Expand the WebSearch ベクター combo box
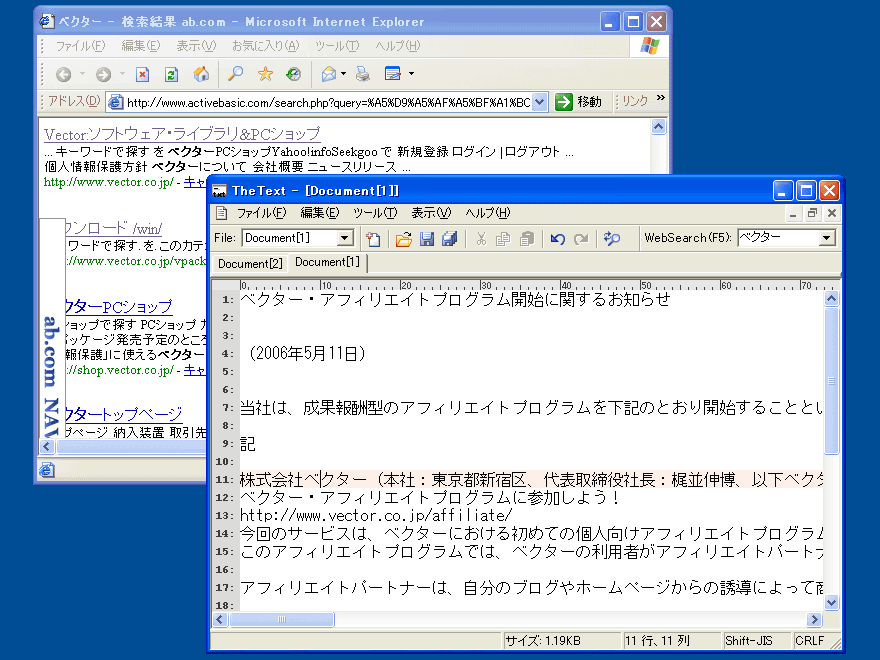The height and width of the screenshot is (660, 880). point(826,239)
